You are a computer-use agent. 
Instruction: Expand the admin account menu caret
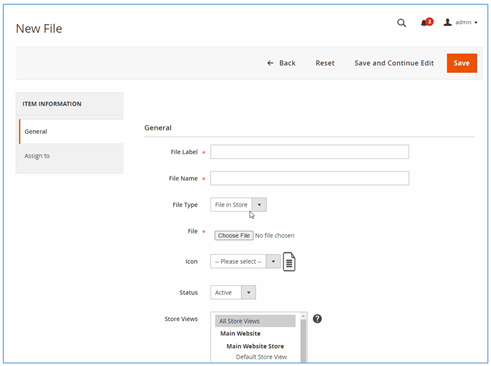click(476, 23)
